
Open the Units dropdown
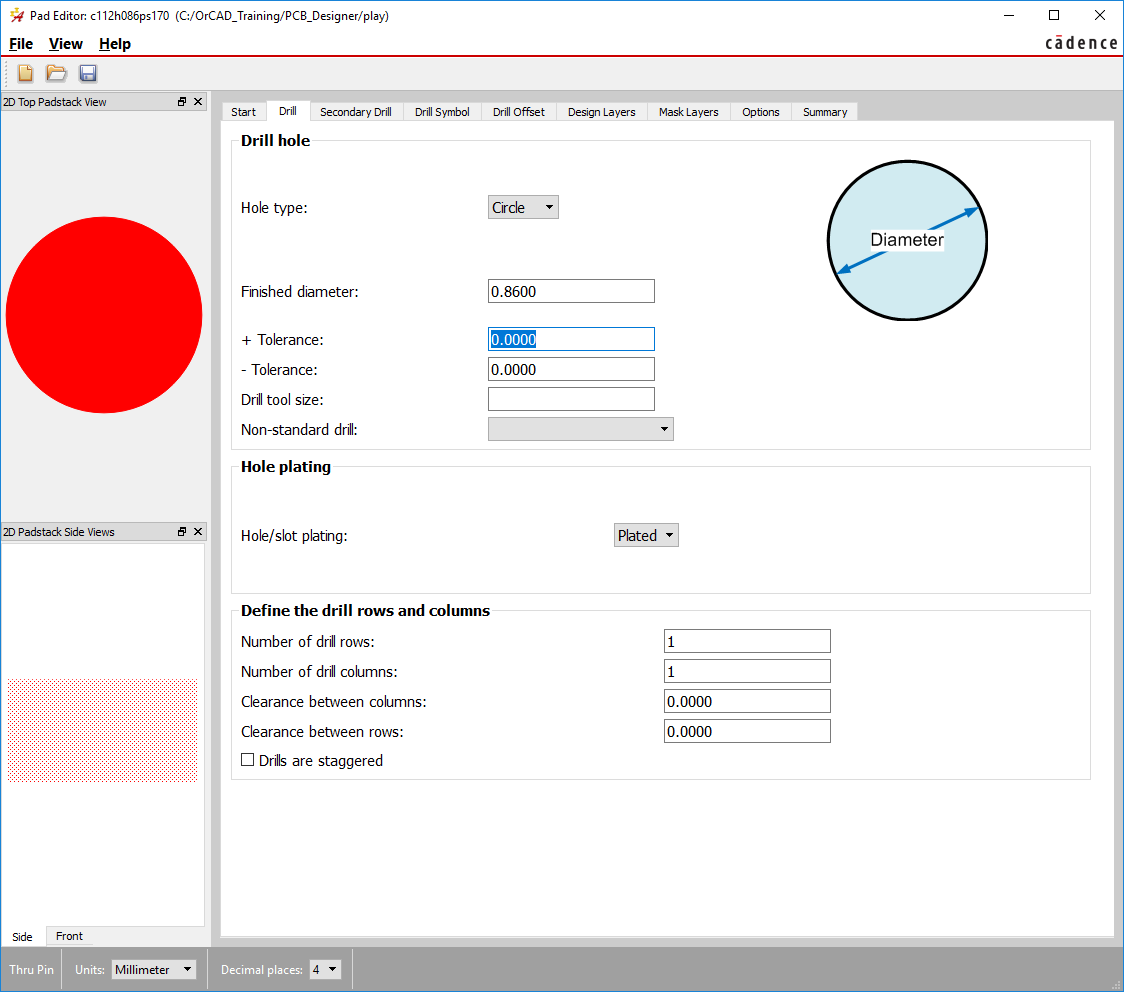pos(154,970)
